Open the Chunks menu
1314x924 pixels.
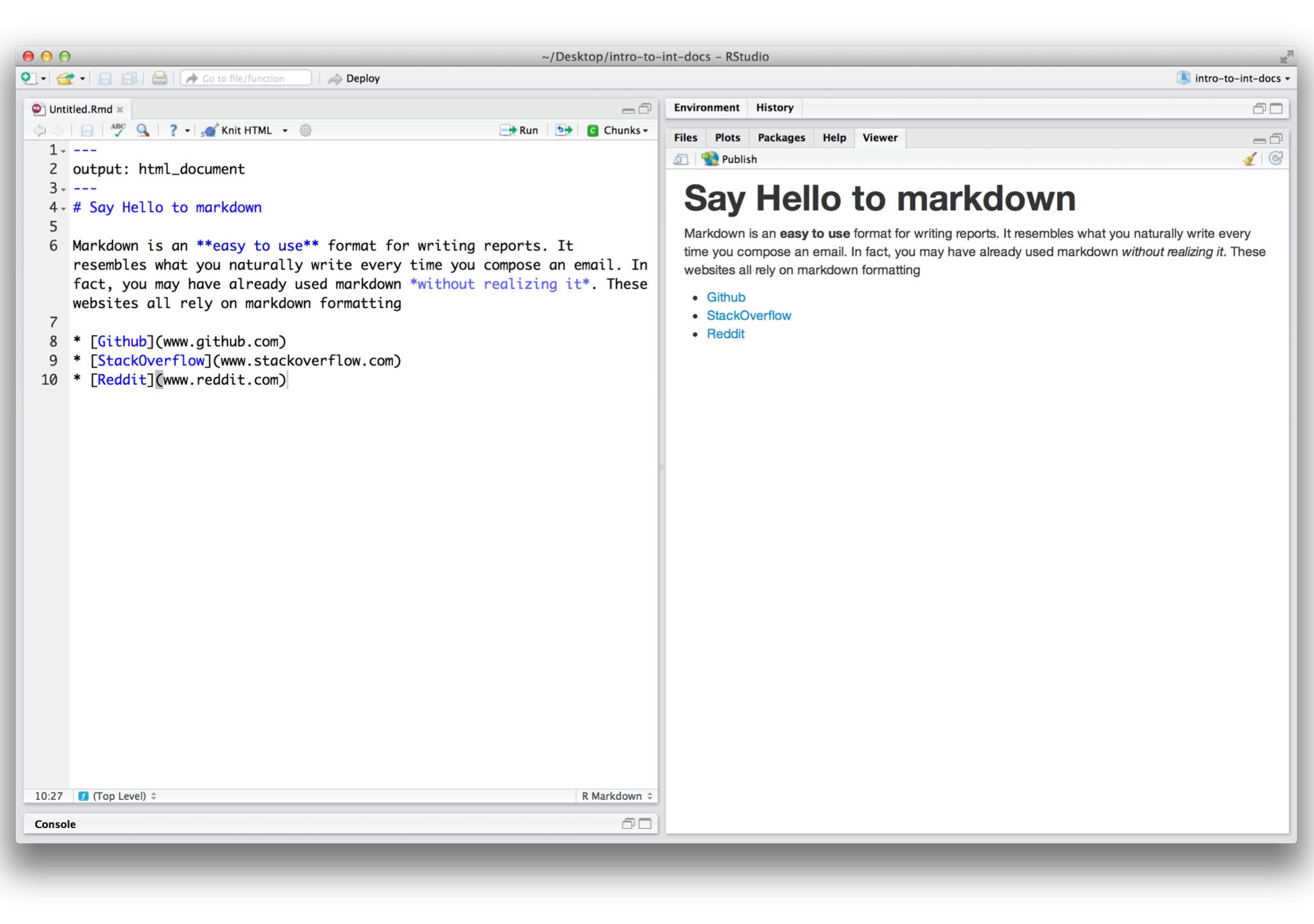coord(621,130)
